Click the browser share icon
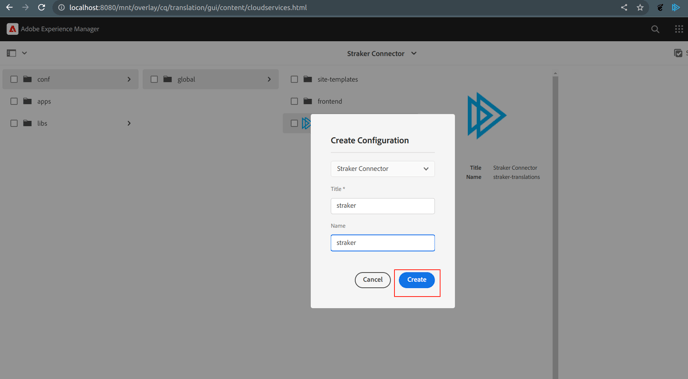Viewport: 688px width, 379px height. point(624,7)
